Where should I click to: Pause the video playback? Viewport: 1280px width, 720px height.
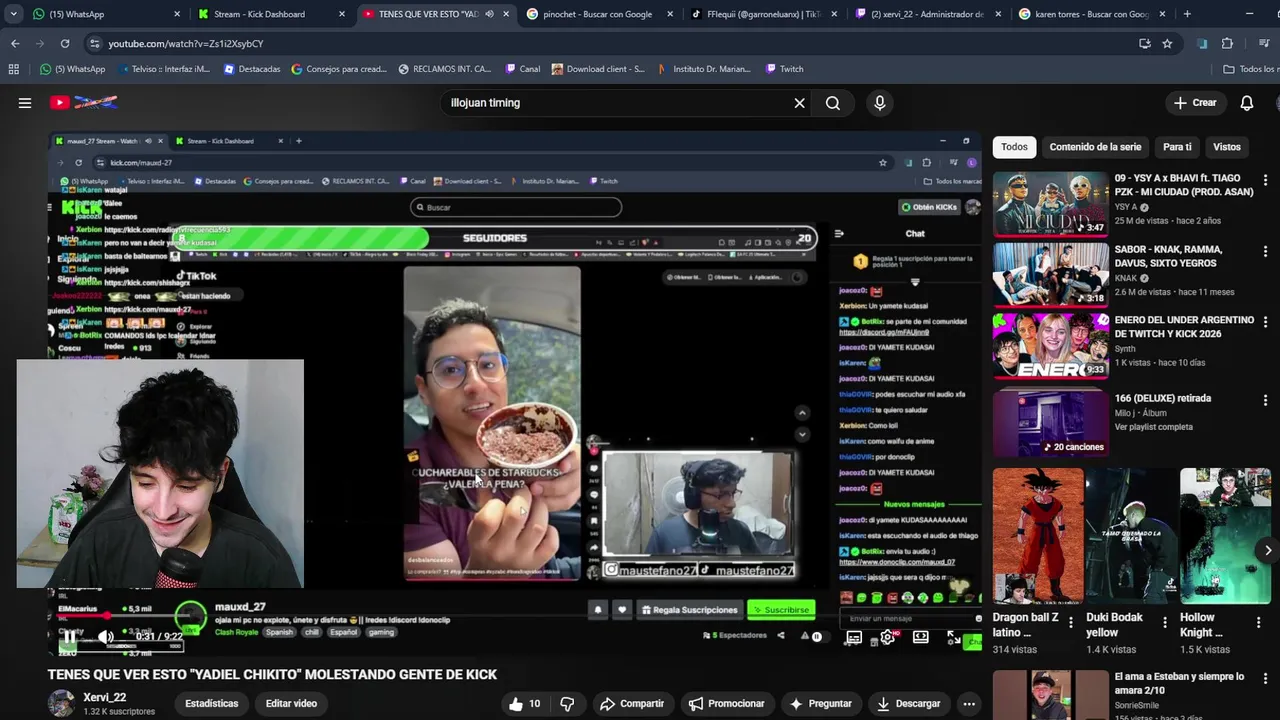[69, 636]
